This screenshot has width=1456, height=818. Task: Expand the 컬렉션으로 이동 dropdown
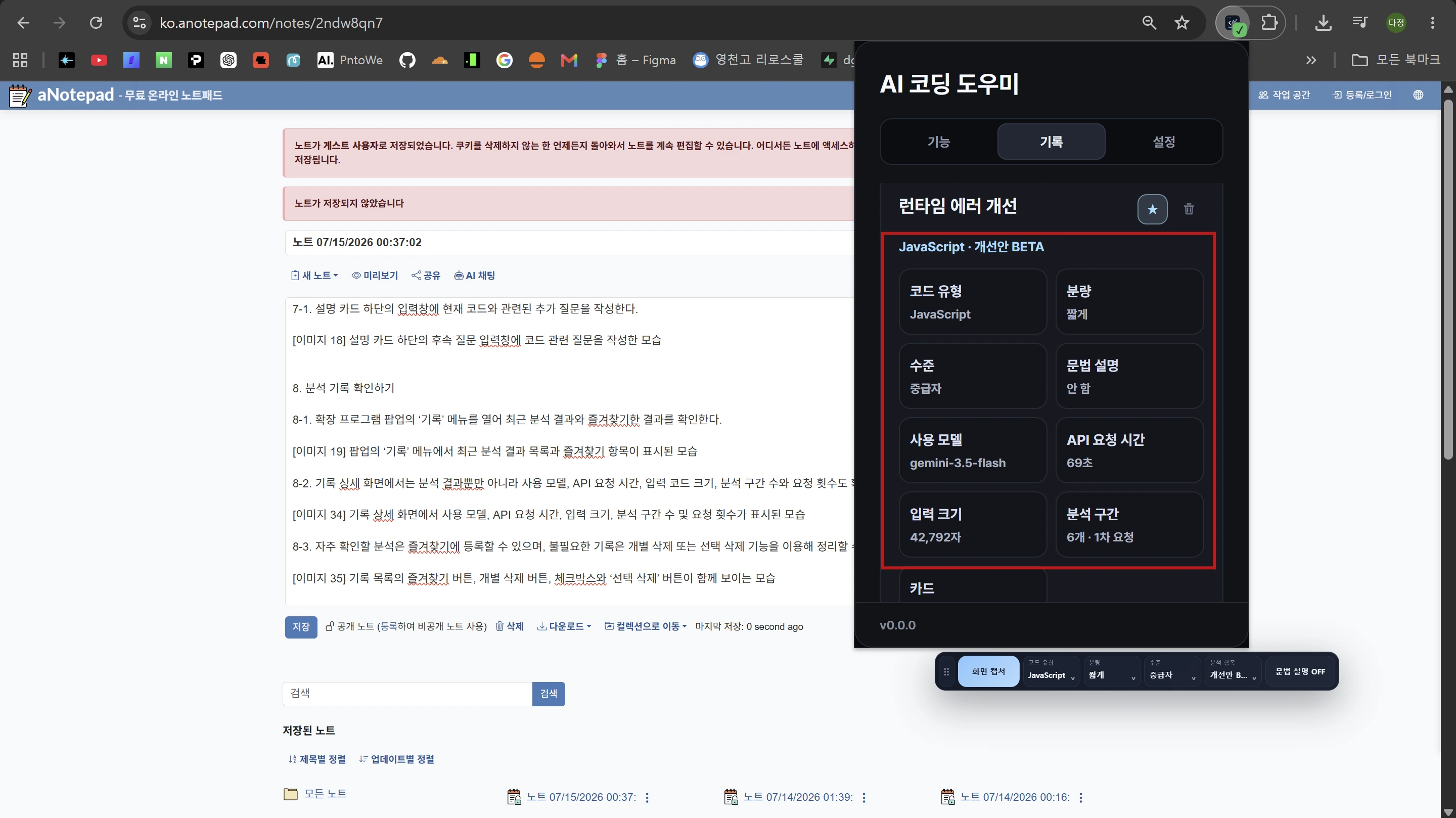pos(646,626)
